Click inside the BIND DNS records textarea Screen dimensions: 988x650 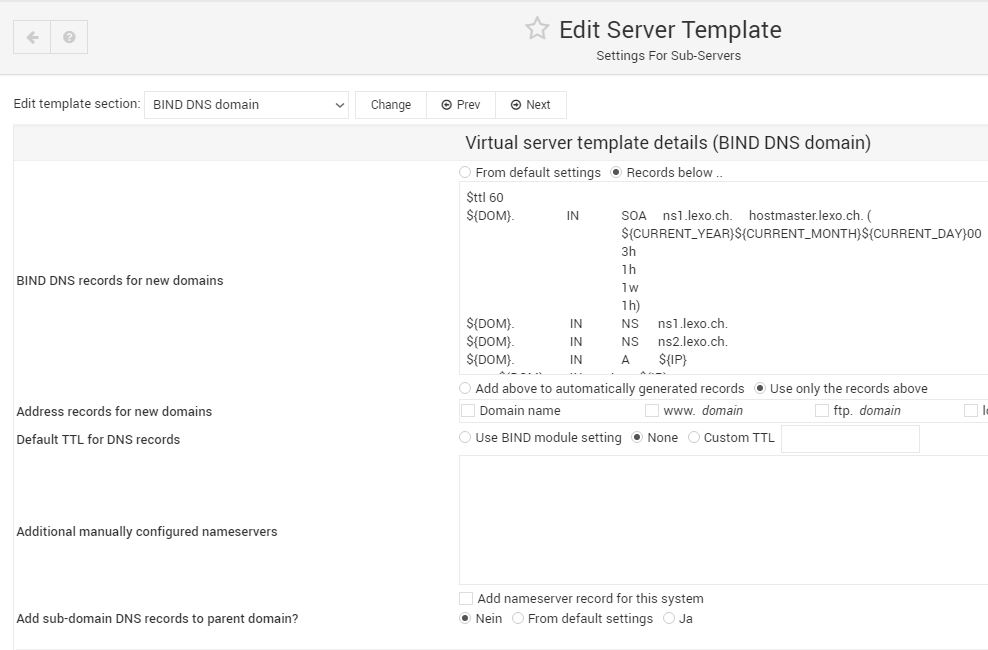723,278
